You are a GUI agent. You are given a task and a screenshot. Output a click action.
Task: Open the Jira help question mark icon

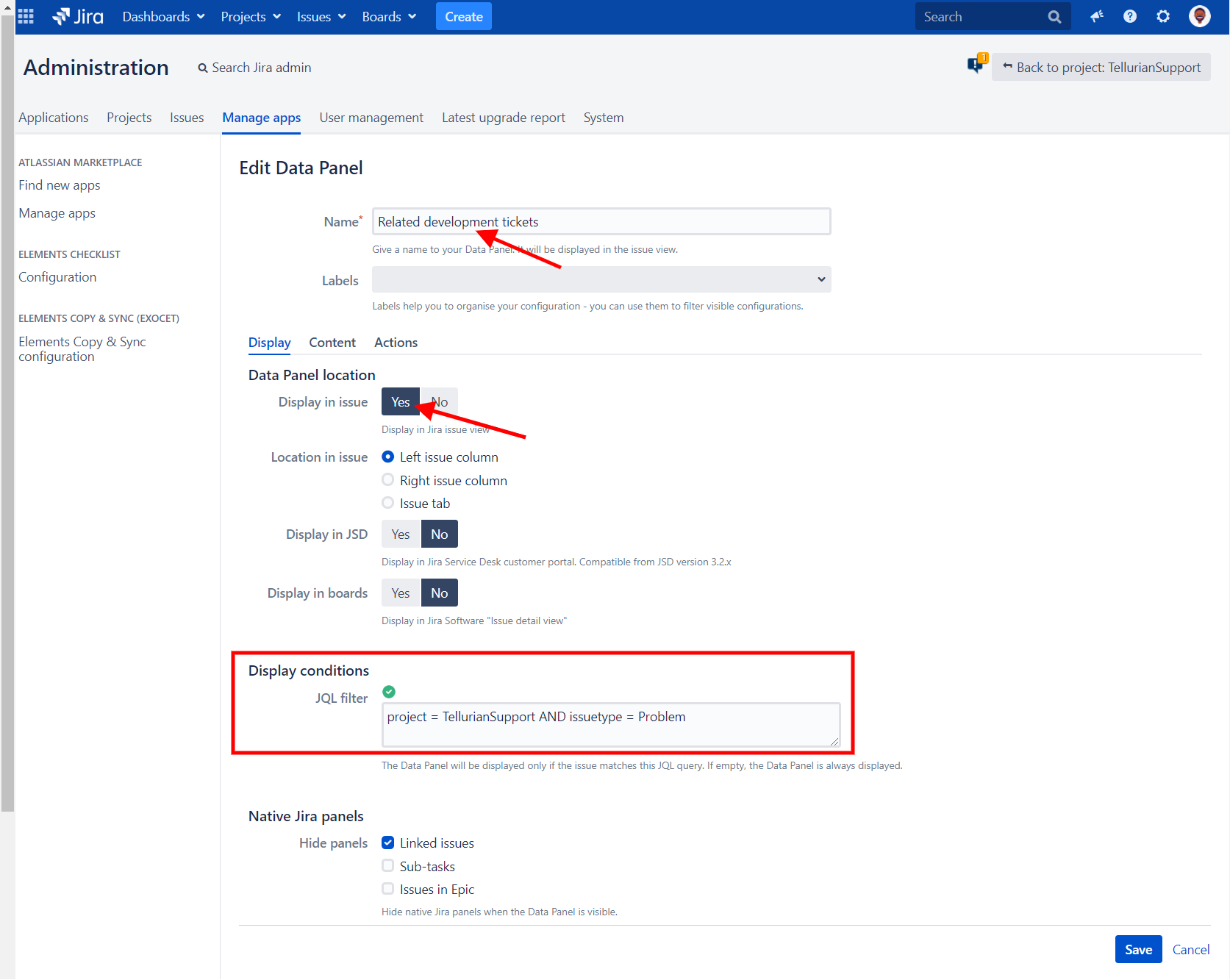coord(1129,16)
